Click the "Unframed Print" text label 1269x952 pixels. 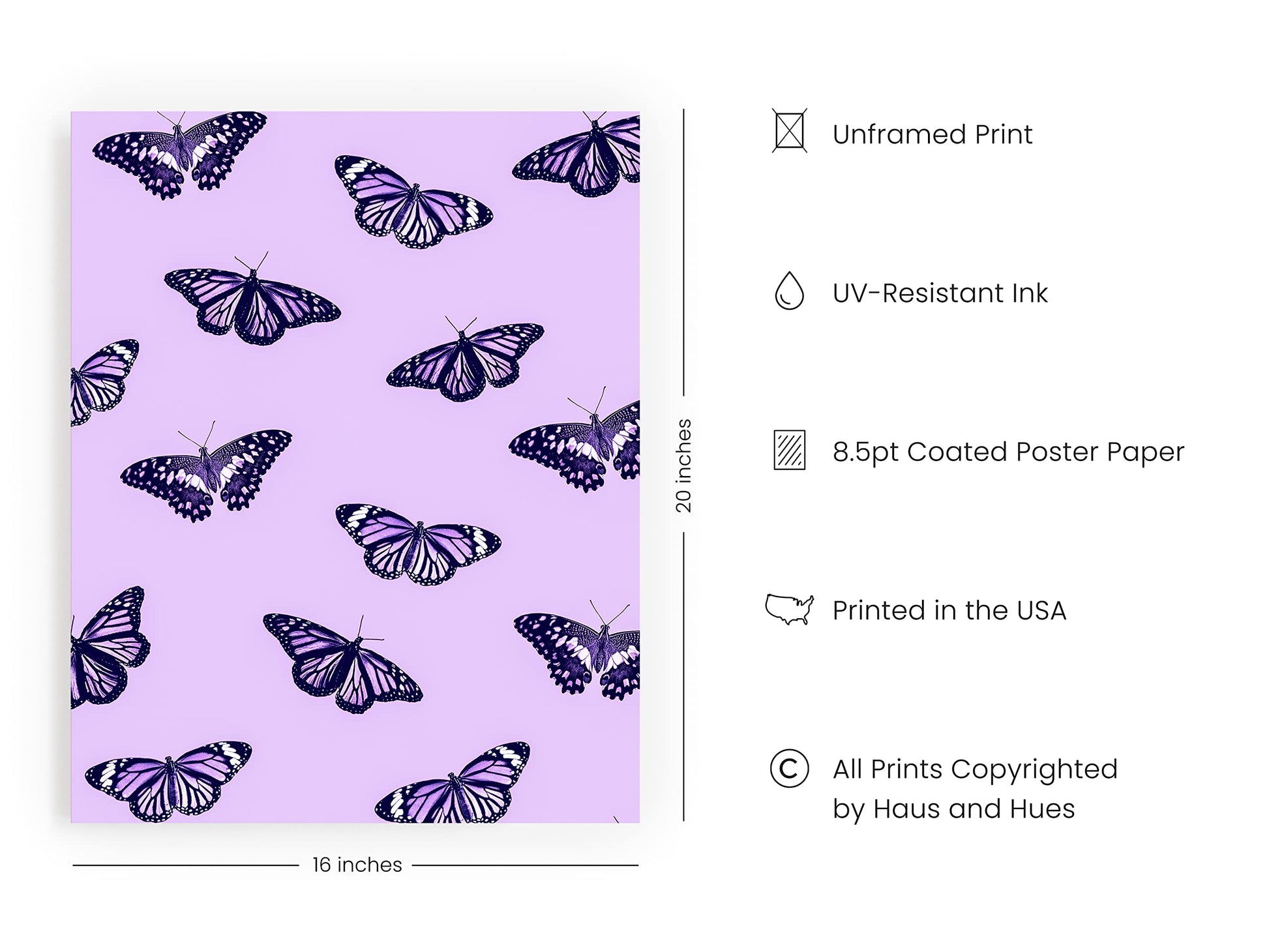tap(932, 134)
